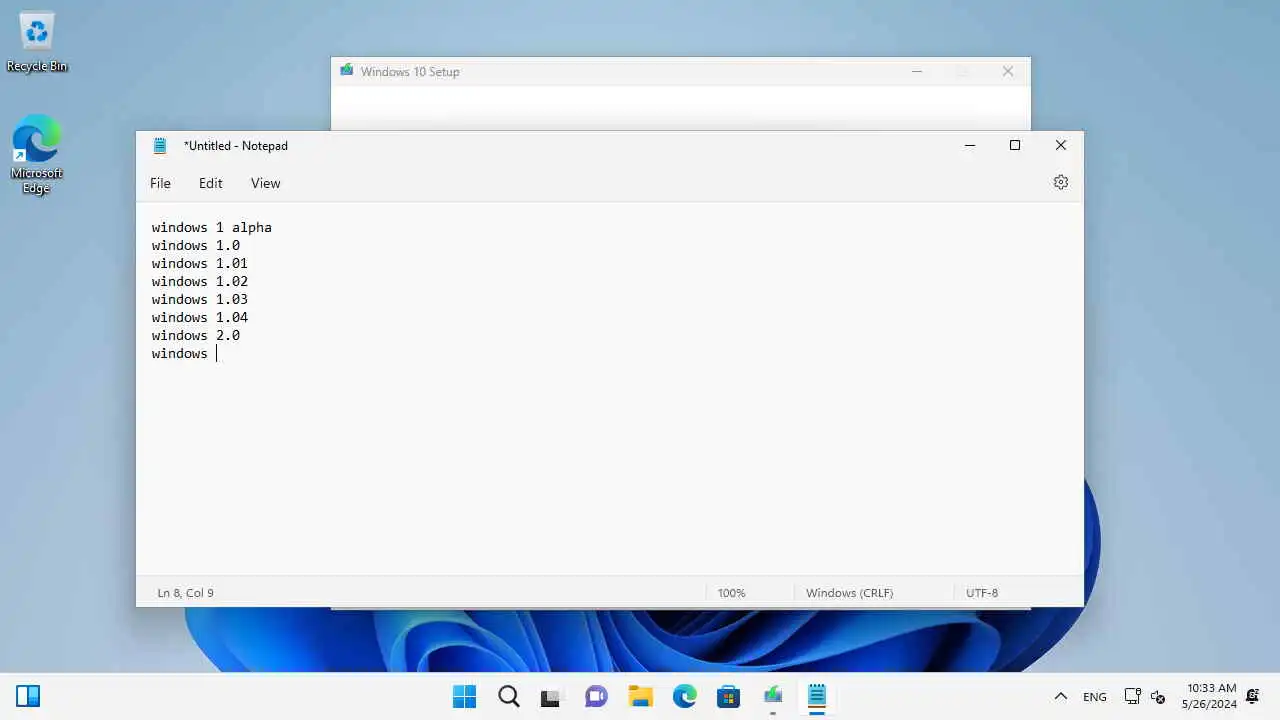The image size is (1280, 720).
Task: Click '*Untitled - Notepad' title text
Action: [235, 146]
